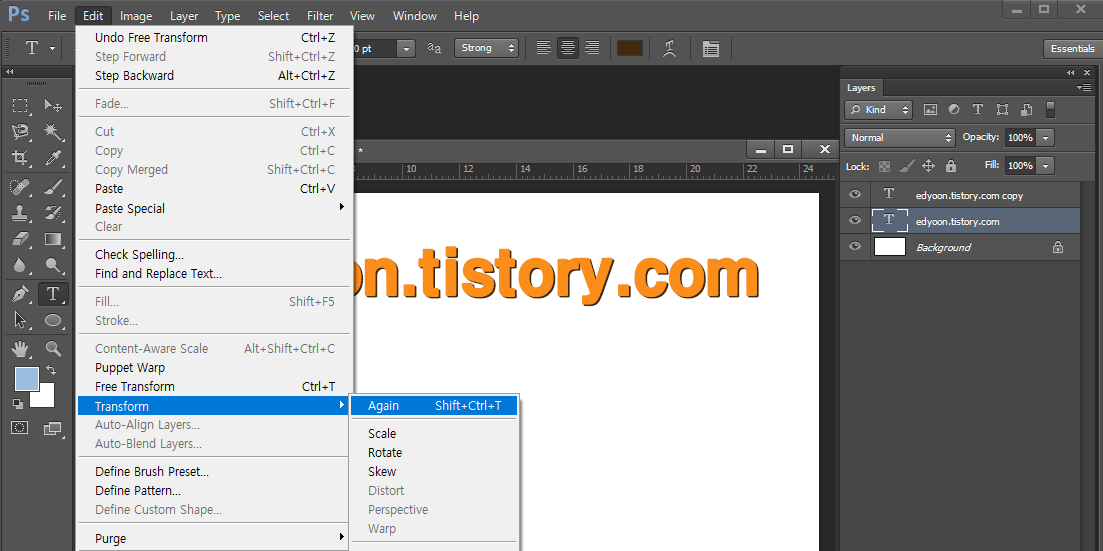The width and height of the screenshot is (1103, 551).
Task: Select the Magic Wand tool
Action: click(53, 131)
